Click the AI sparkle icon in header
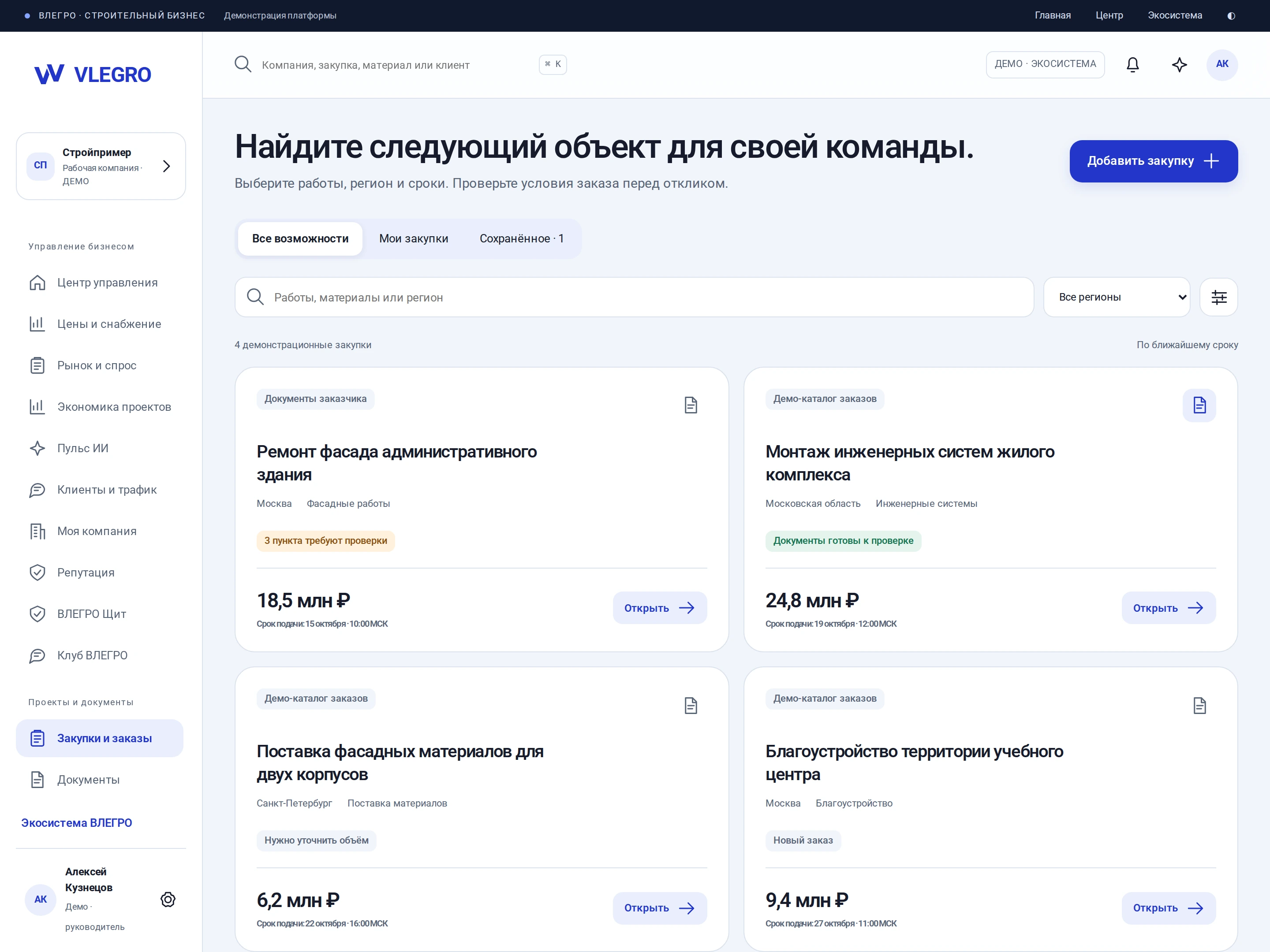The image size is (1270, 952). [1179, 64]
